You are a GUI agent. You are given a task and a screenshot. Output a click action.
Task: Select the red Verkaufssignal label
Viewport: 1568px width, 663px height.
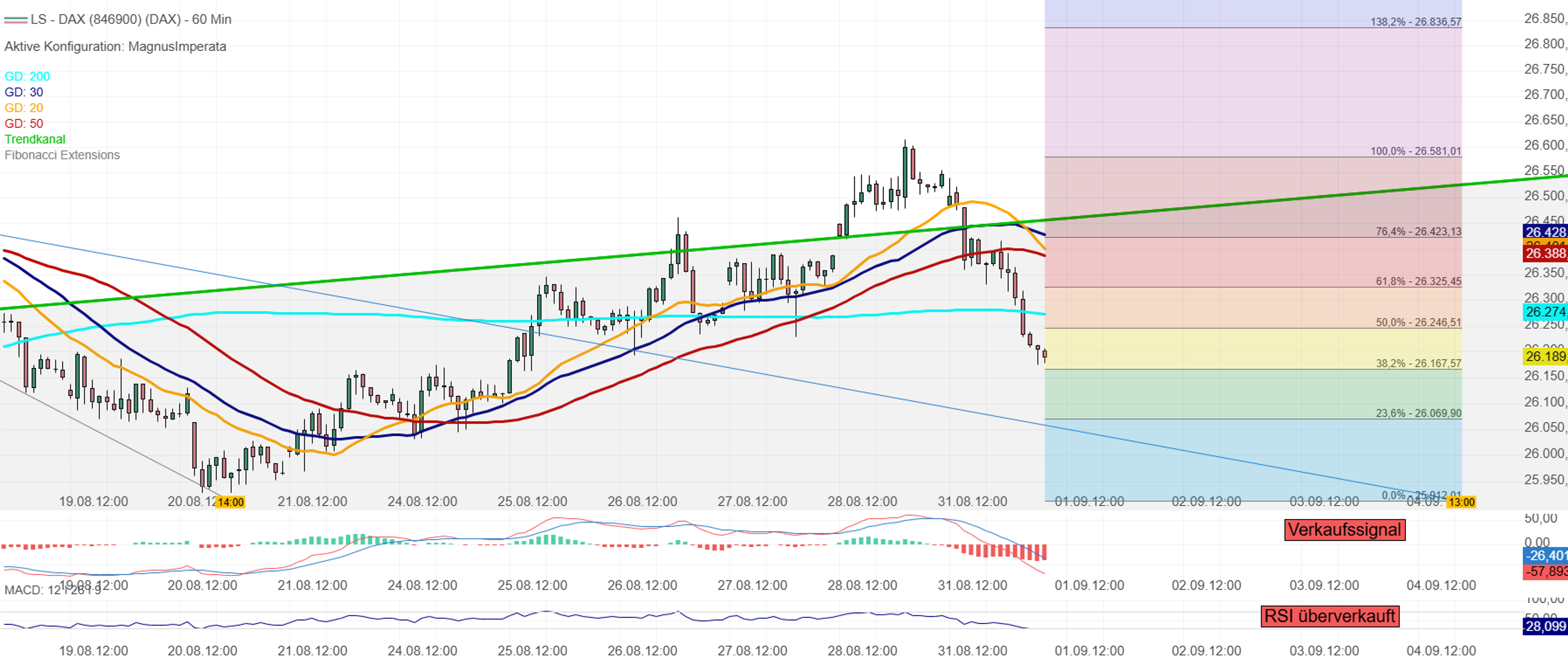click(1345, 530)
